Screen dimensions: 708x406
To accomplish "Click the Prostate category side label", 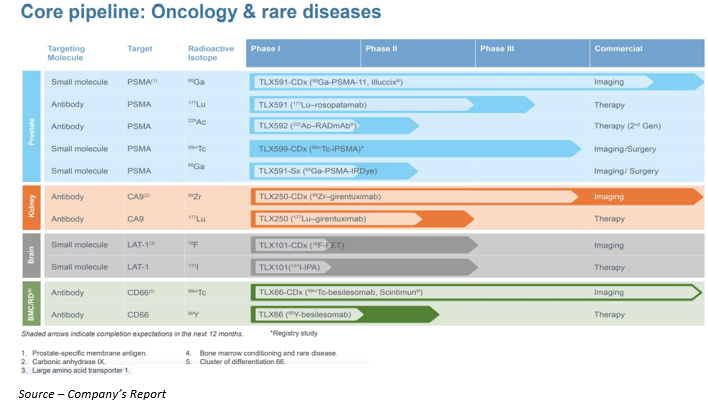I will 31,127.
